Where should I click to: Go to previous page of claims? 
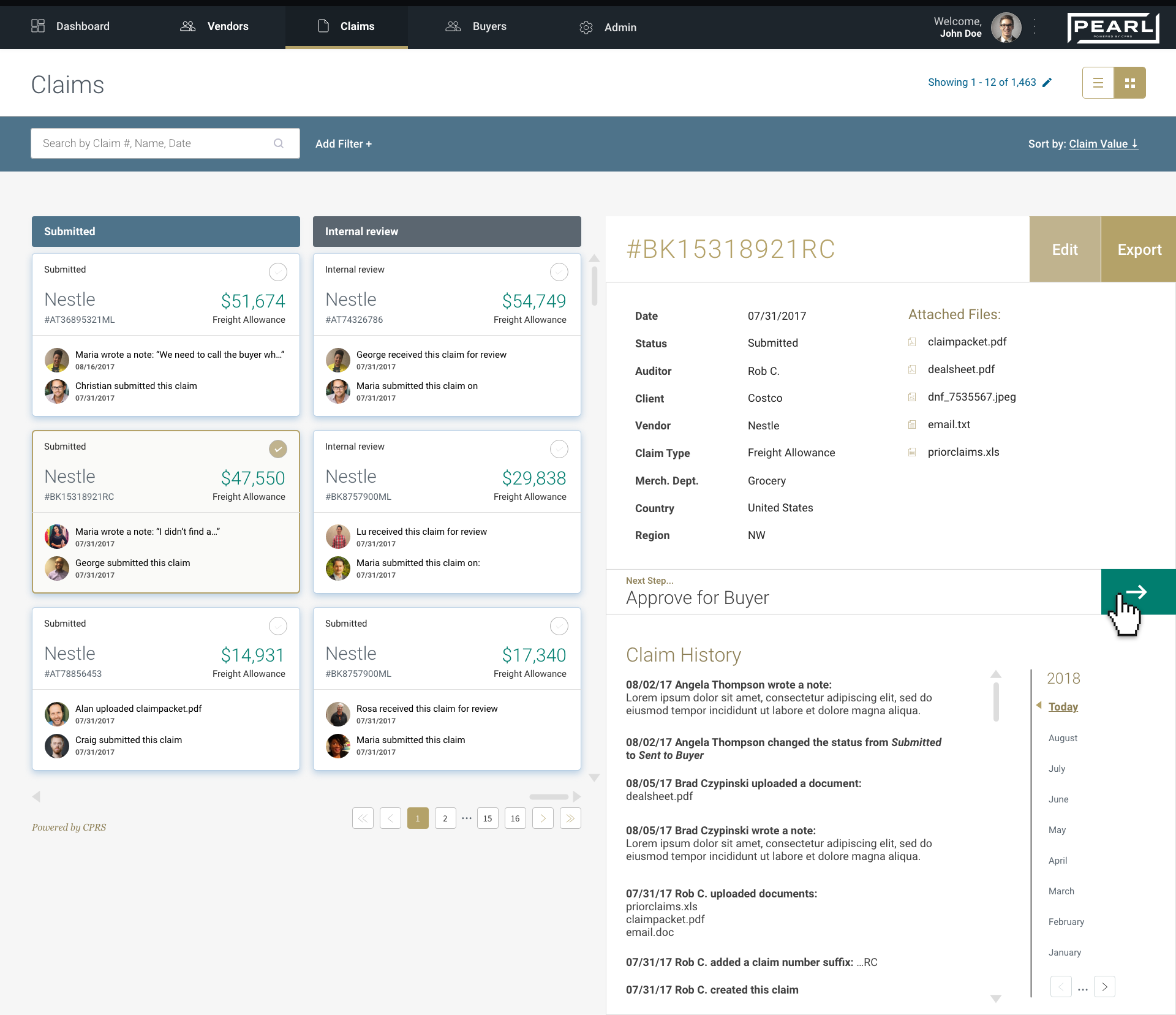[390, 818]
